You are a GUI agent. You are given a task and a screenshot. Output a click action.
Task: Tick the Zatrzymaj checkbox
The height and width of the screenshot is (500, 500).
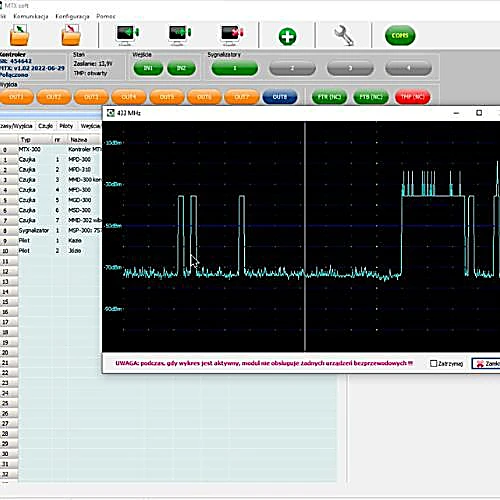[433, 363]
